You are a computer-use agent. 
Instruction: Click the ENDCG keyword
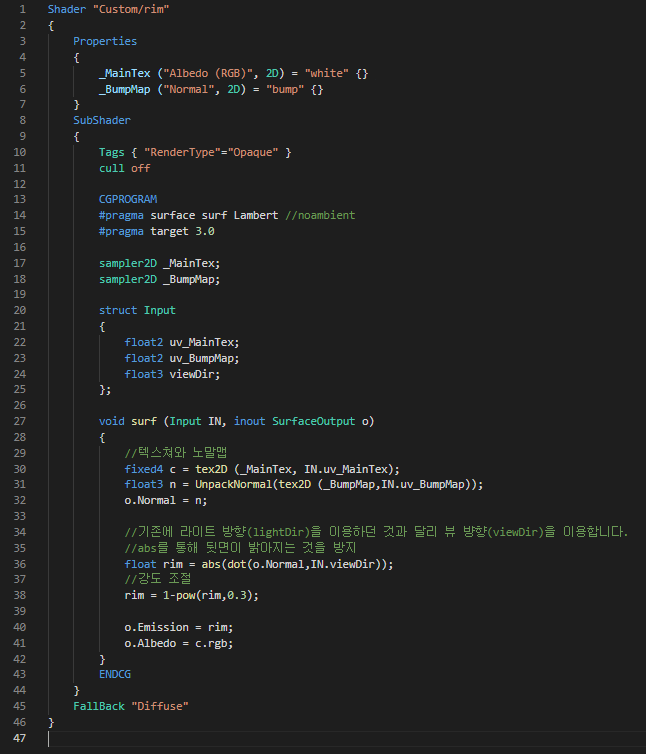[x=115, y=674]
